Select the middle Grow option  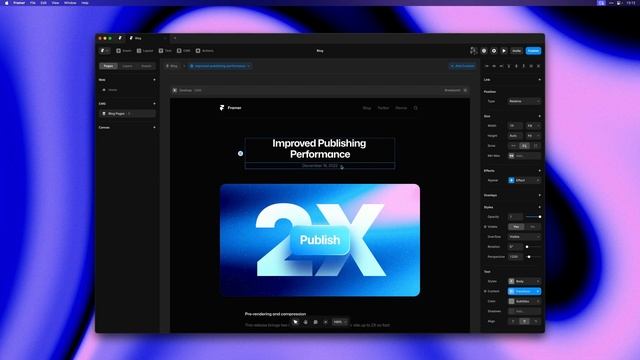[x=524, y=146]
